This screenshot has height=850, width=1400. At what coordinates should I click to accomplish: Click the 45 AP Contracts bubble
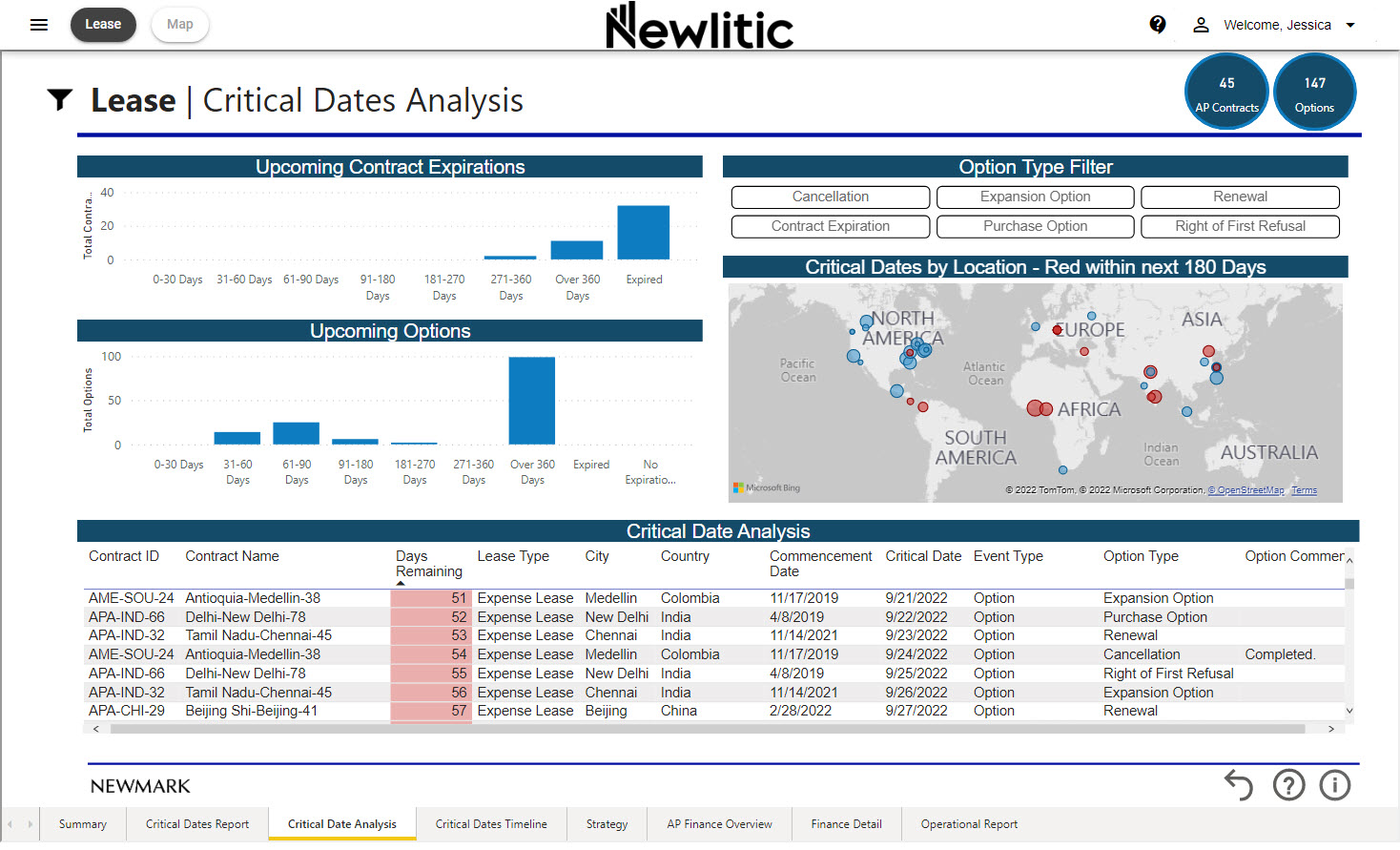click(1226, 93)
